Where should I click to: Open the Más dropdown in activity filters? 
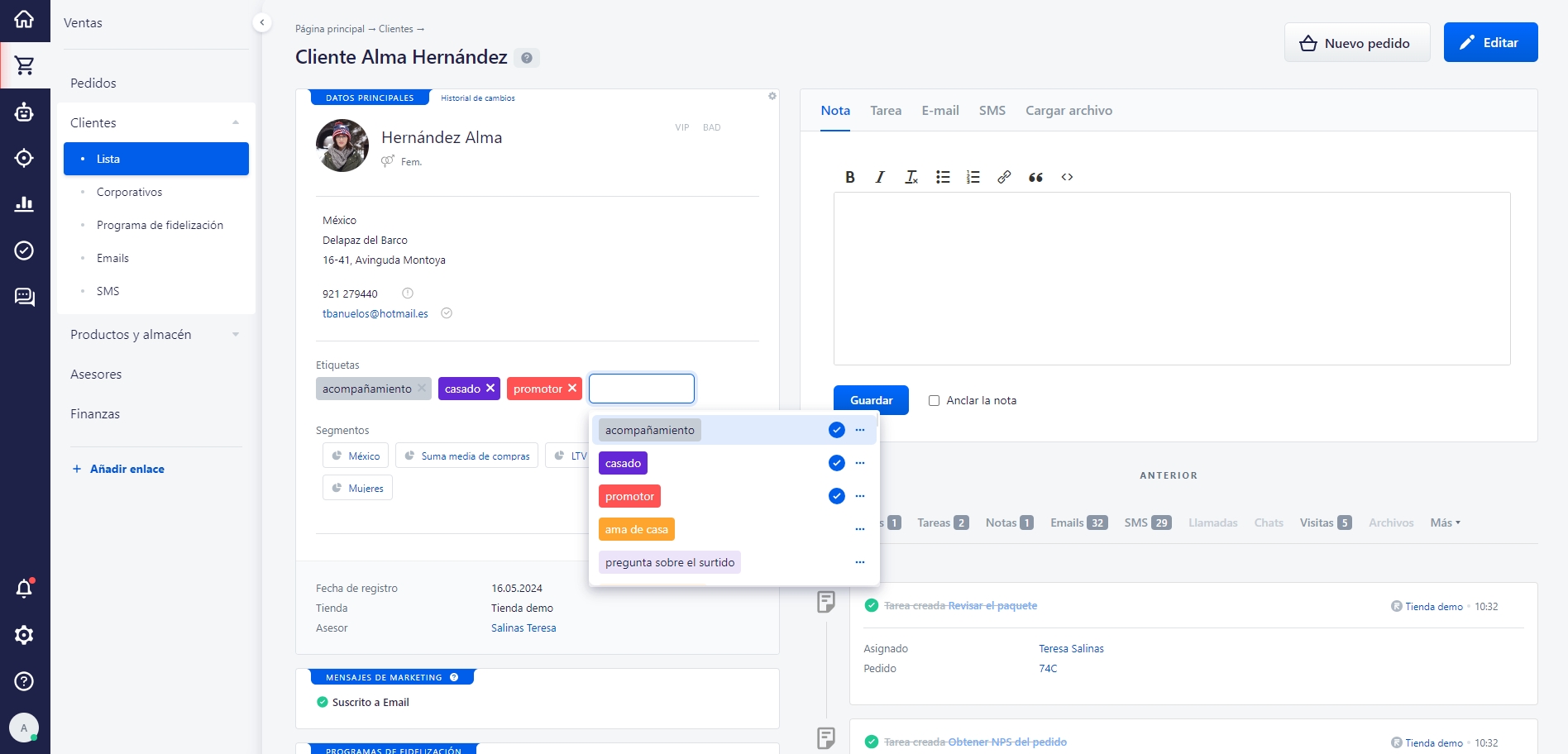tap(1446, 523)
